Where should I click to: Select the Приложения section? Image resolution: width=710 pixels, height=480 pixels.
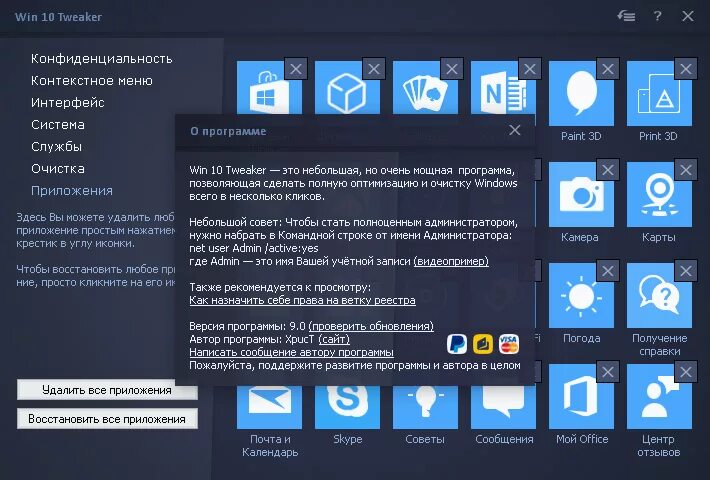(72, 191)
